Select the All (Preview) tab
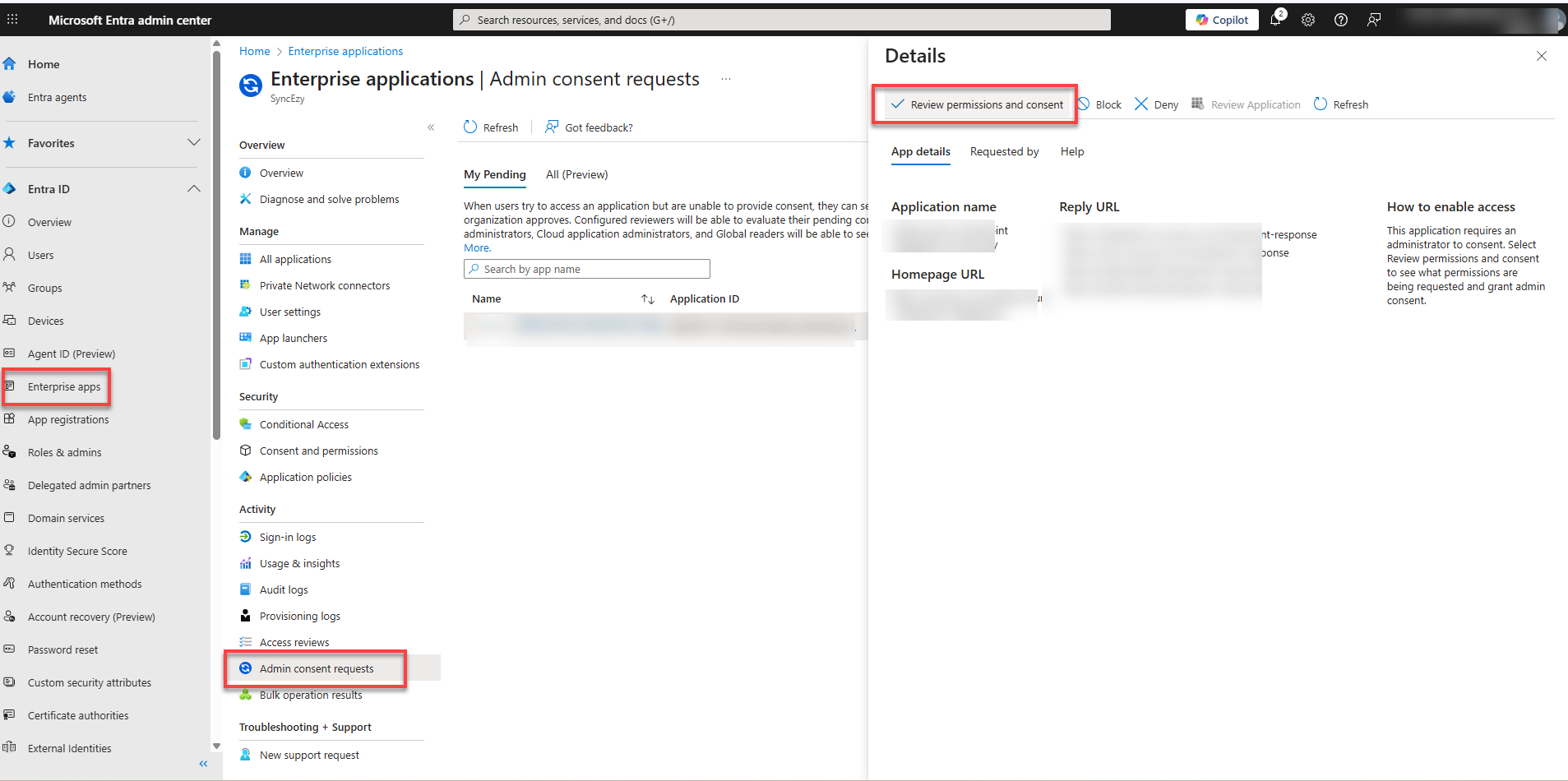The height and width of the screenshot is (781, 1568). pos(576,175)
